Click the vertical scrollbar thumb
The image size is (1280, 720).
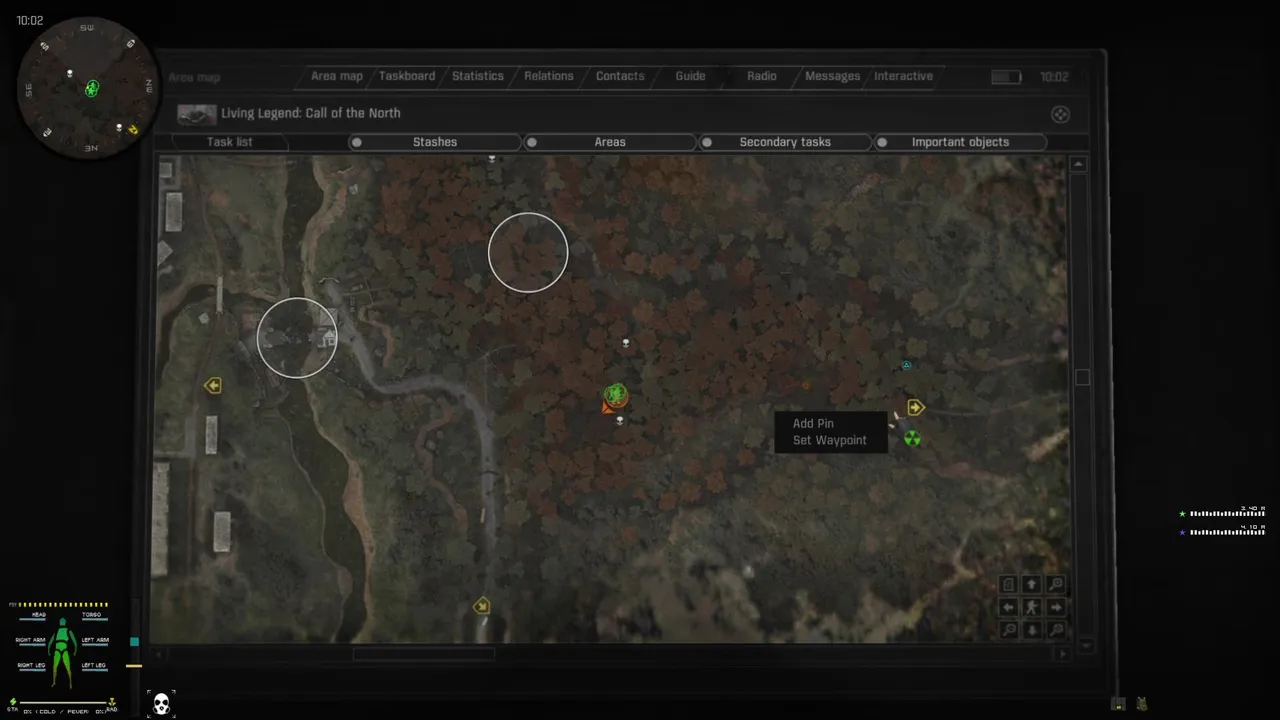(x=1082, y=377)
